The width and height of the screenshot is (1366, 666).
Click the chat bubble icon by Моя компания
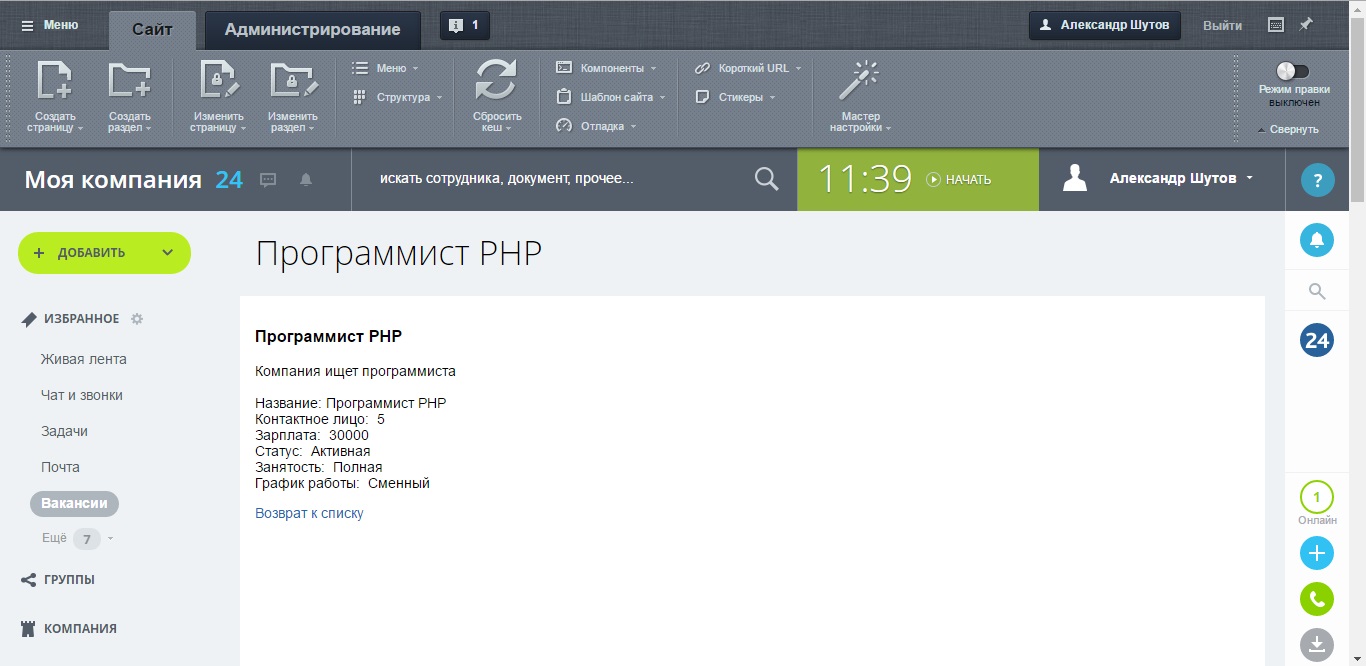[x=268, y=180]
